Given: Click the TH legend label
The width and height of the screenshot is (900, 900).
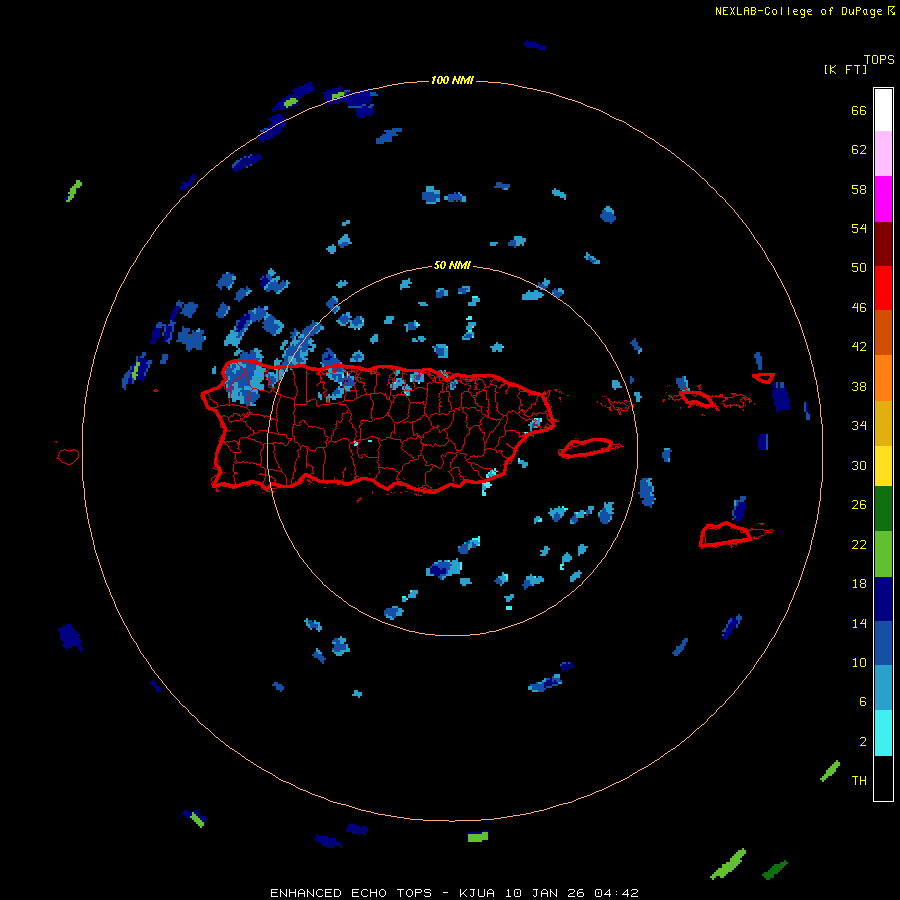Looking at the screenshot, I should tap(859, 780).
